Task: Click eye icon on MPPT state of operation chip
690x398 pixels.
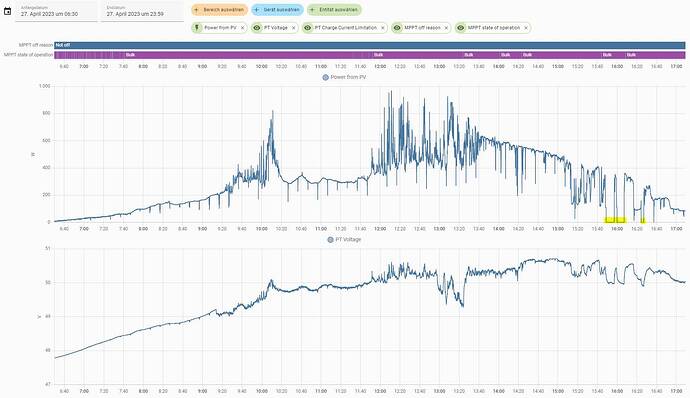Action: 461,28
